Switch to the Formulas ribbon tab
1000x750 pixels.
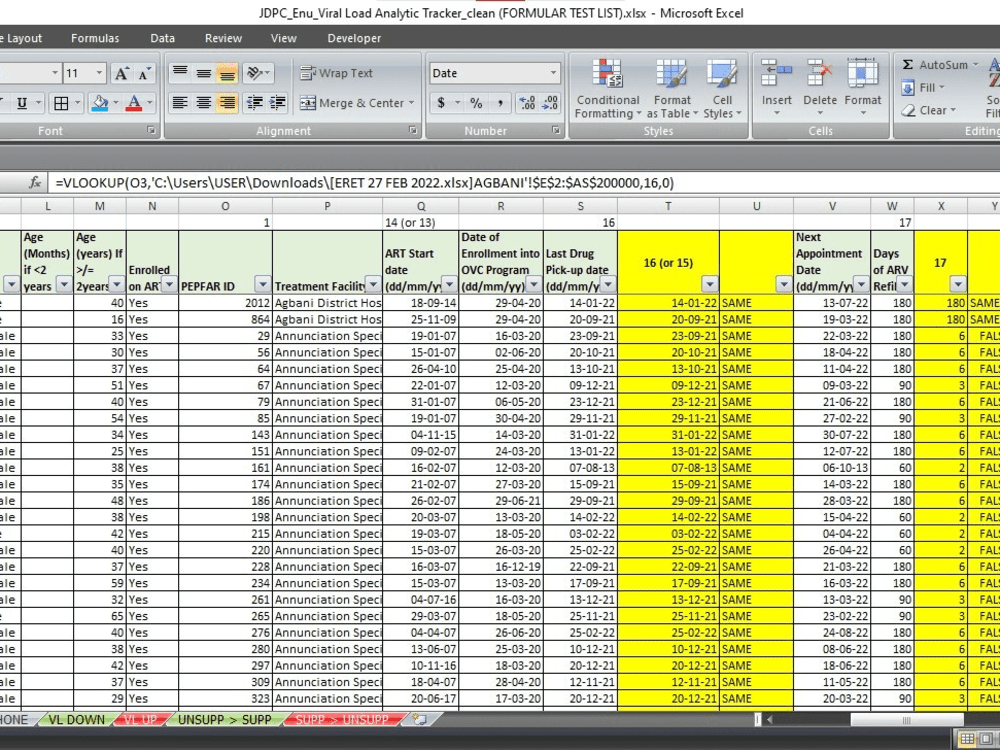click(95, 38)
